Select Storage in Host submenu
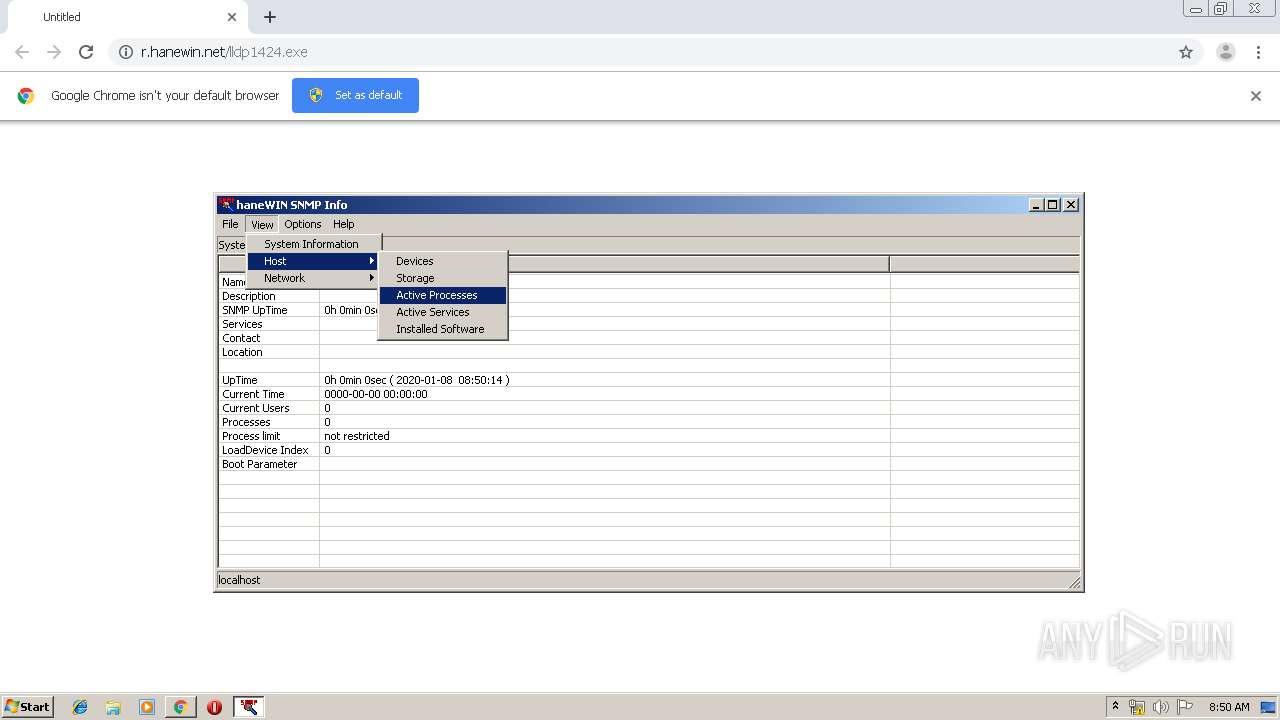This screenshot has height=720, width=1280. [x=443, y=278]
